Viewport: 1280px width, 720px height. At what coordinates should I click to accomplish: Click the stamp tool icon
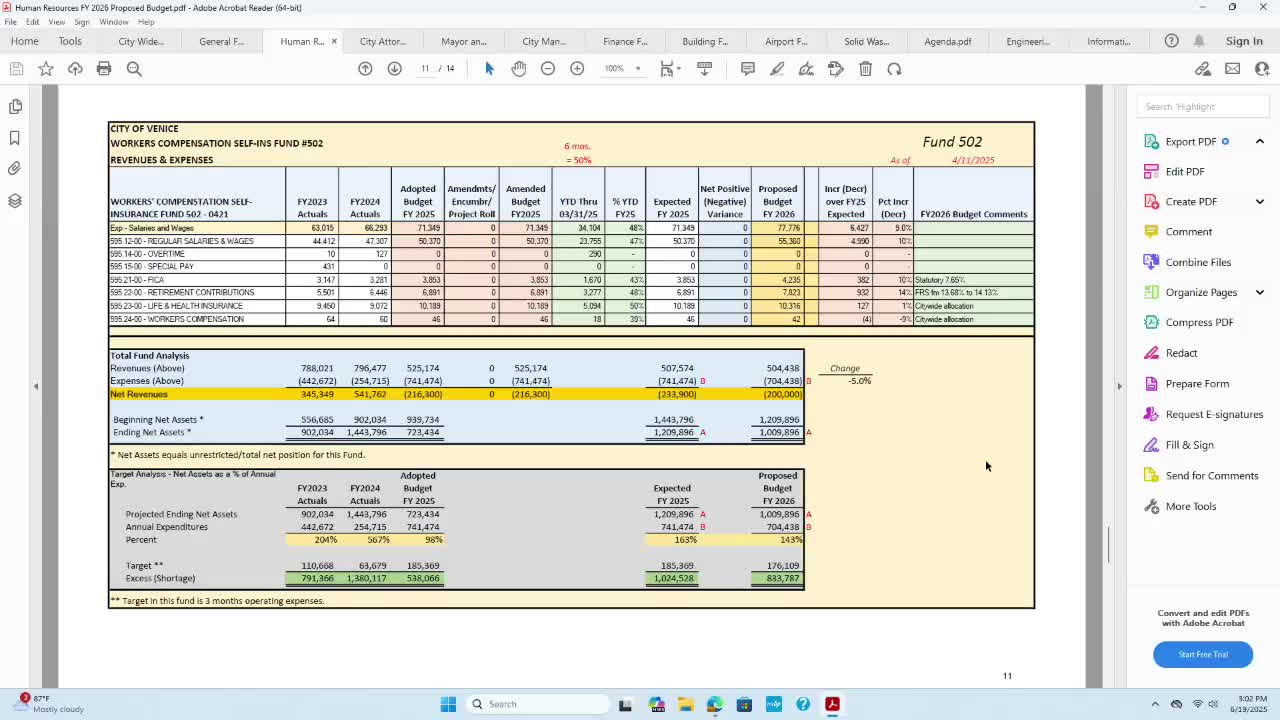pyautogui.click(x=836, y=68)
